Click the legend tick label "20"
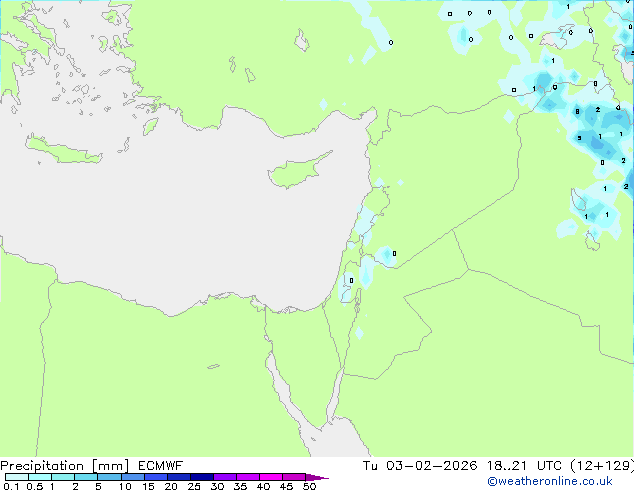The height and width of the screenshot is (490, 634). tap(171, 486)
